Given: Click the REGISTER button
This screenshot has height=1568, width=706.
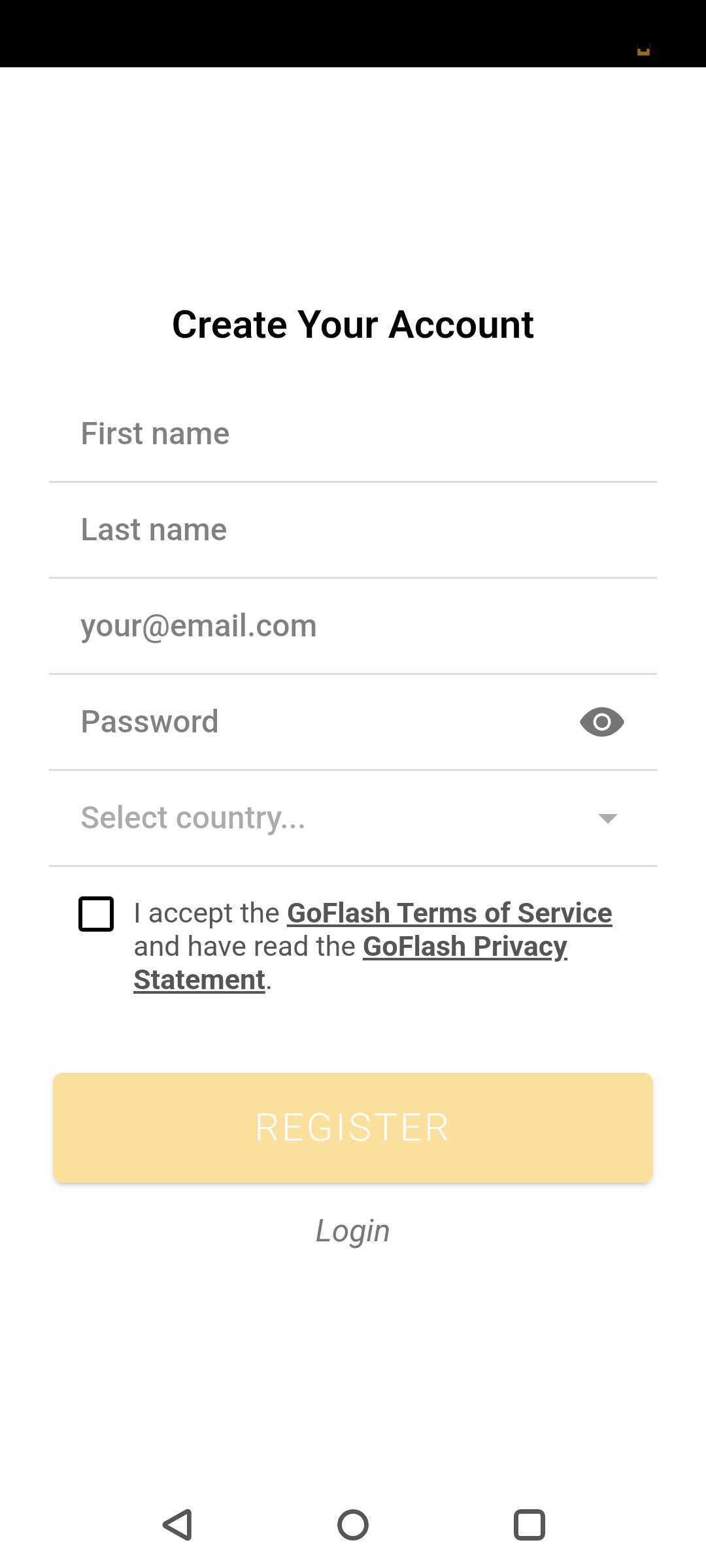Looking at the screenshot, I should (x=353, y=1128).
